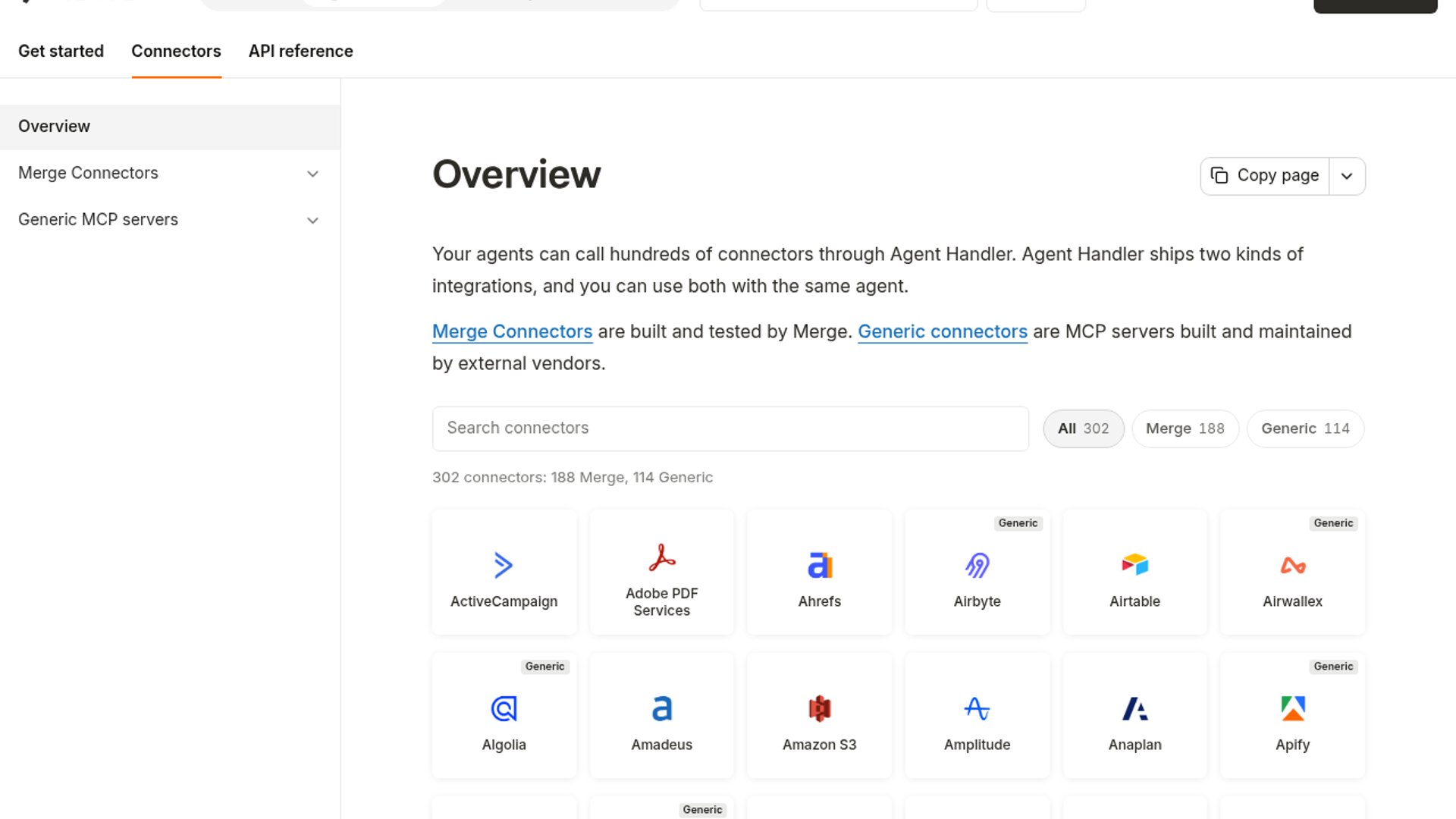The height and width of the screenshot is (819, 1456).
Task: Filter connectors by Merge 188
Action: pyautogui.click(x=1185, y=428)
